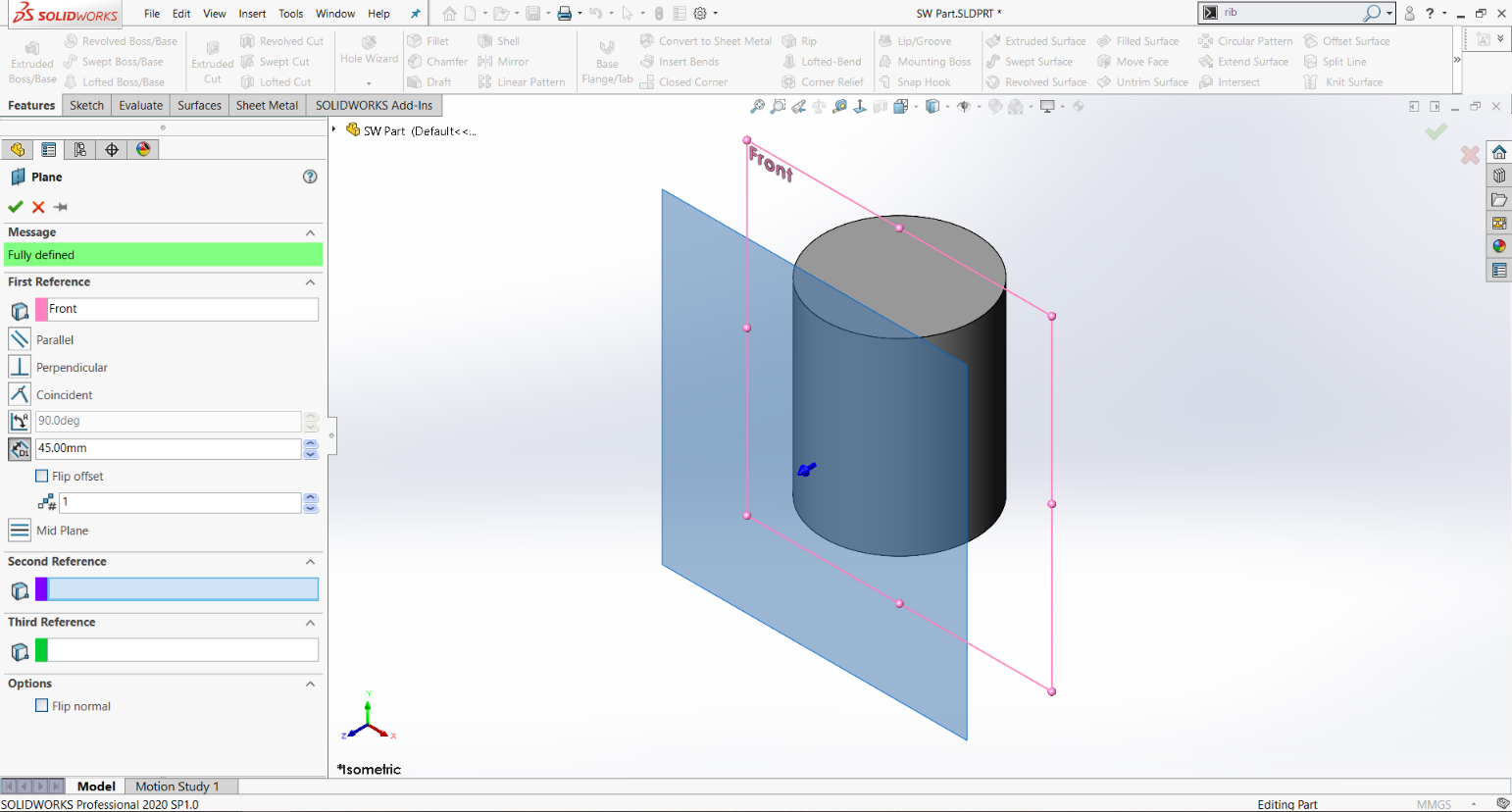
Task: Open the Insert menu
Action: point(252,14)
